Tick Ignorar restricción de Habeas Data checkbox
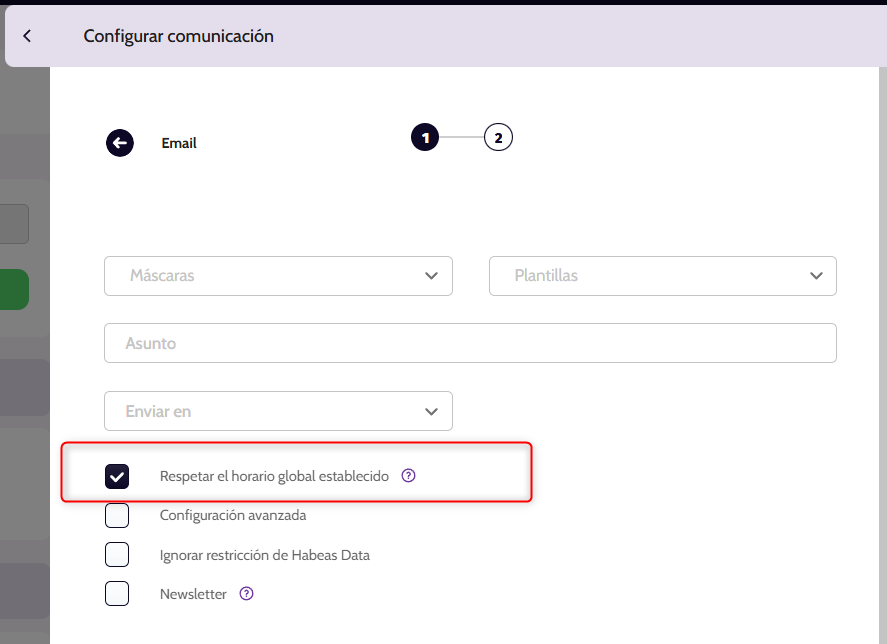 117,555
